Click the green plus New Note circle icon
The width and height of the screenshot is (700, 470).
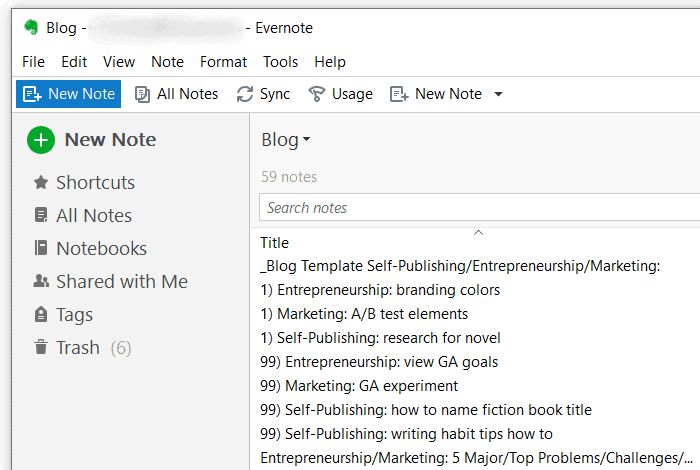click(x=41, y=140)
